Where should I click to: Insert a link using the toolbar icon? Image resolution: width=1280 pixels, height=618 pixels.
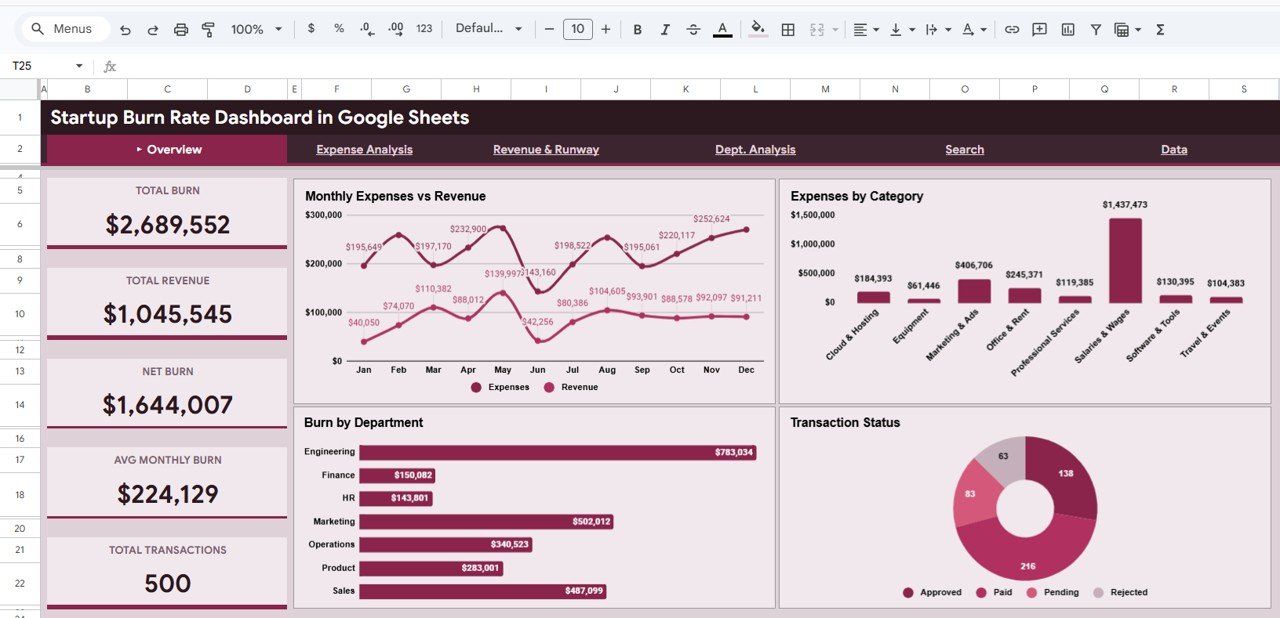1011,29
